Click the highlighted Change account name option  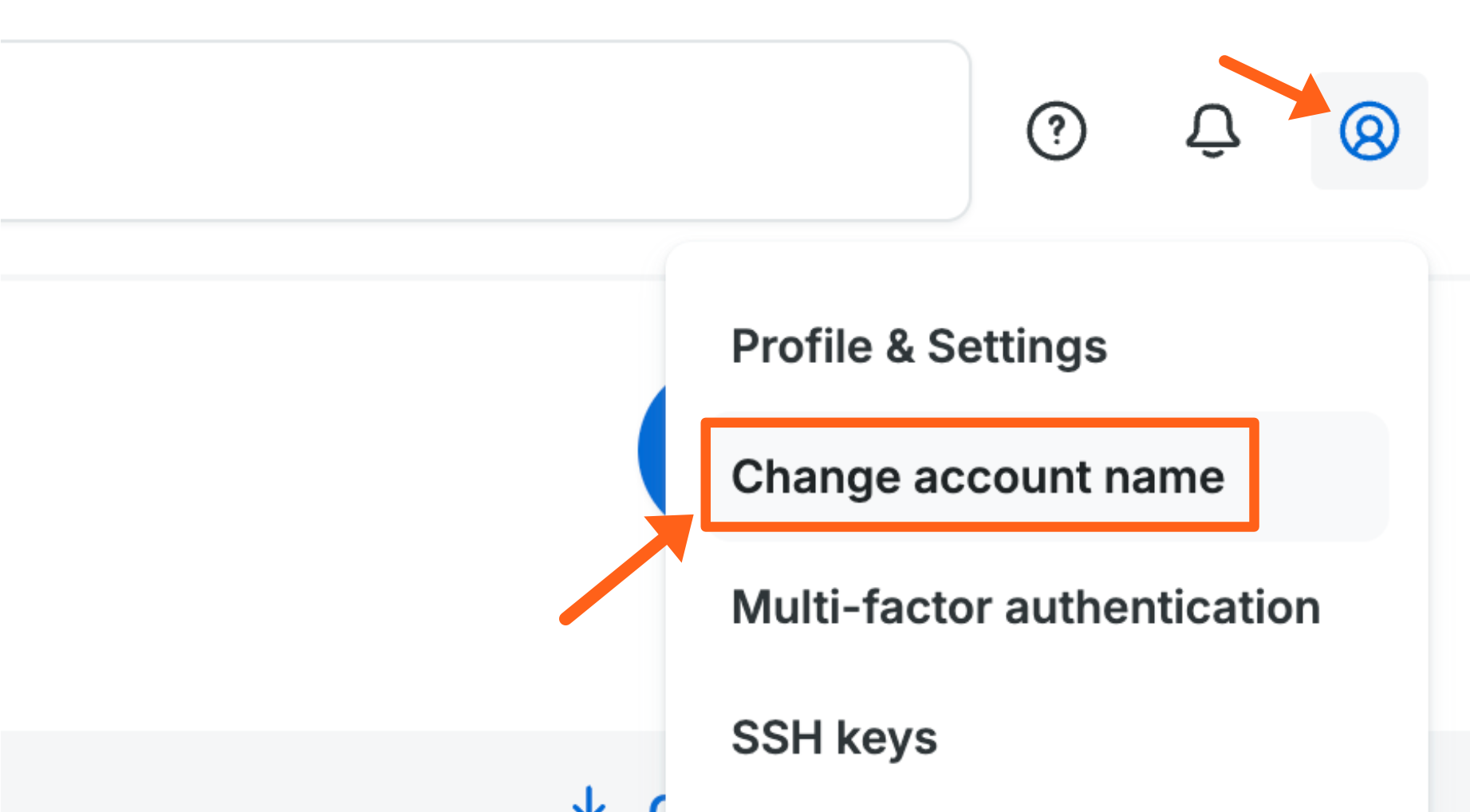point(979,477)
